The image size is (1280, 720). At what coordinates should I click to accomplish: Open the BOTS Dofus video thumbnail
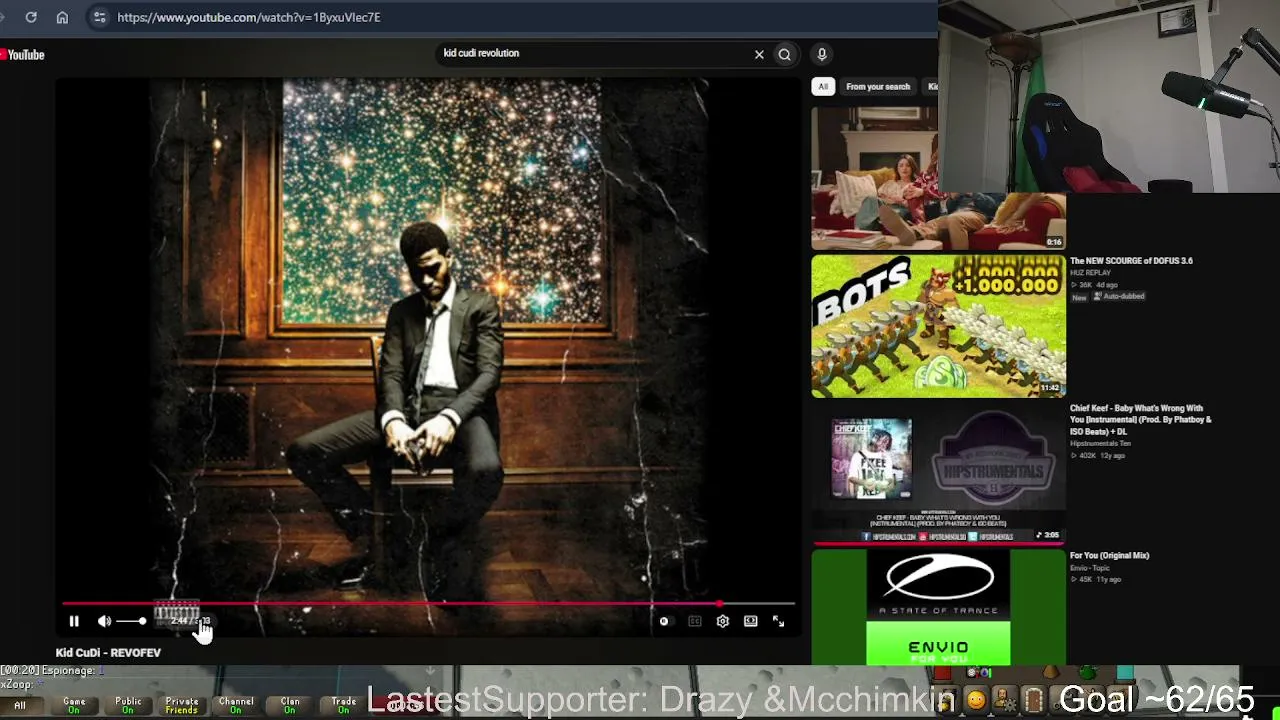pyautogui.click(x=938, y=326)
